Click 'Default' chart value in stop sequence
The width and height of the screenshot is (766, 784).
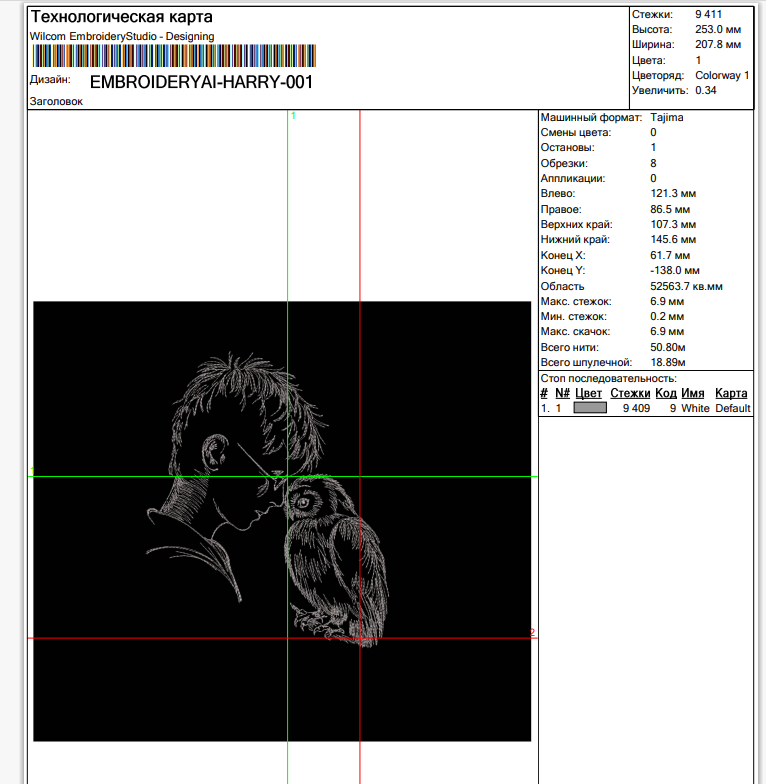pyautogui.click(x=732, y=408)
